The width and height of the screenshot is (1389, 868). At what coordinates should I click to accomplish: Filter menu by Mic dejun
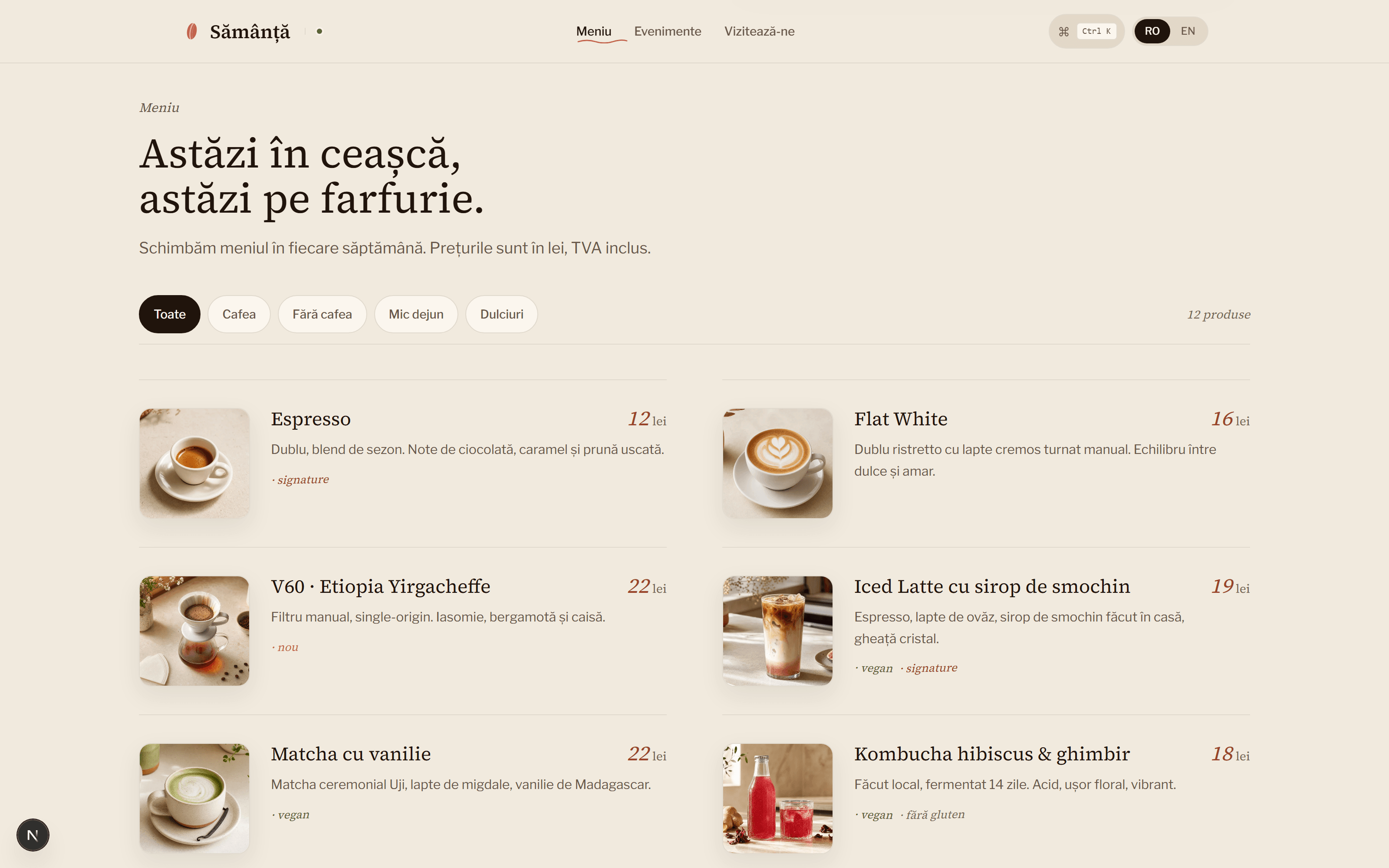click(416, 314)
